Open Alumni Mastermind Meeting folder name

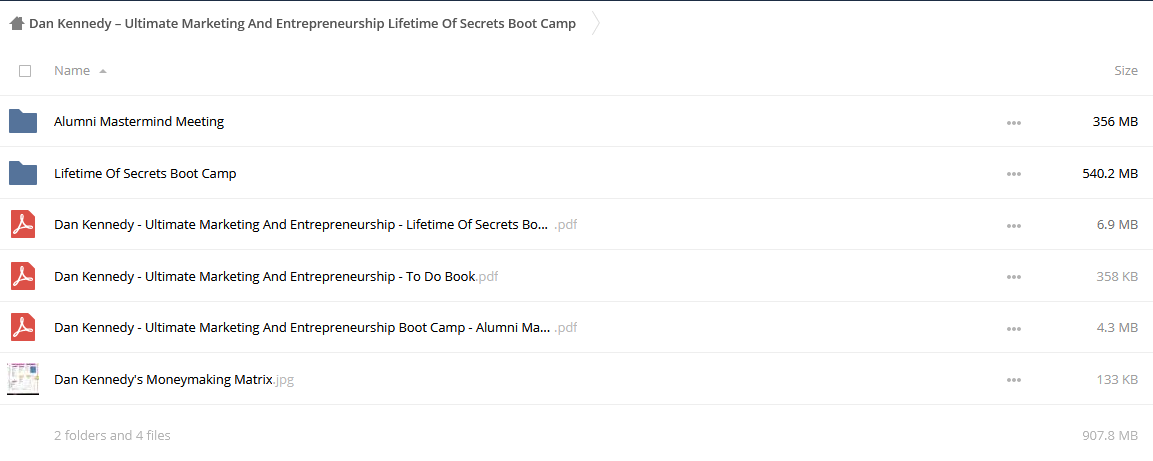[x=139, y=121]
